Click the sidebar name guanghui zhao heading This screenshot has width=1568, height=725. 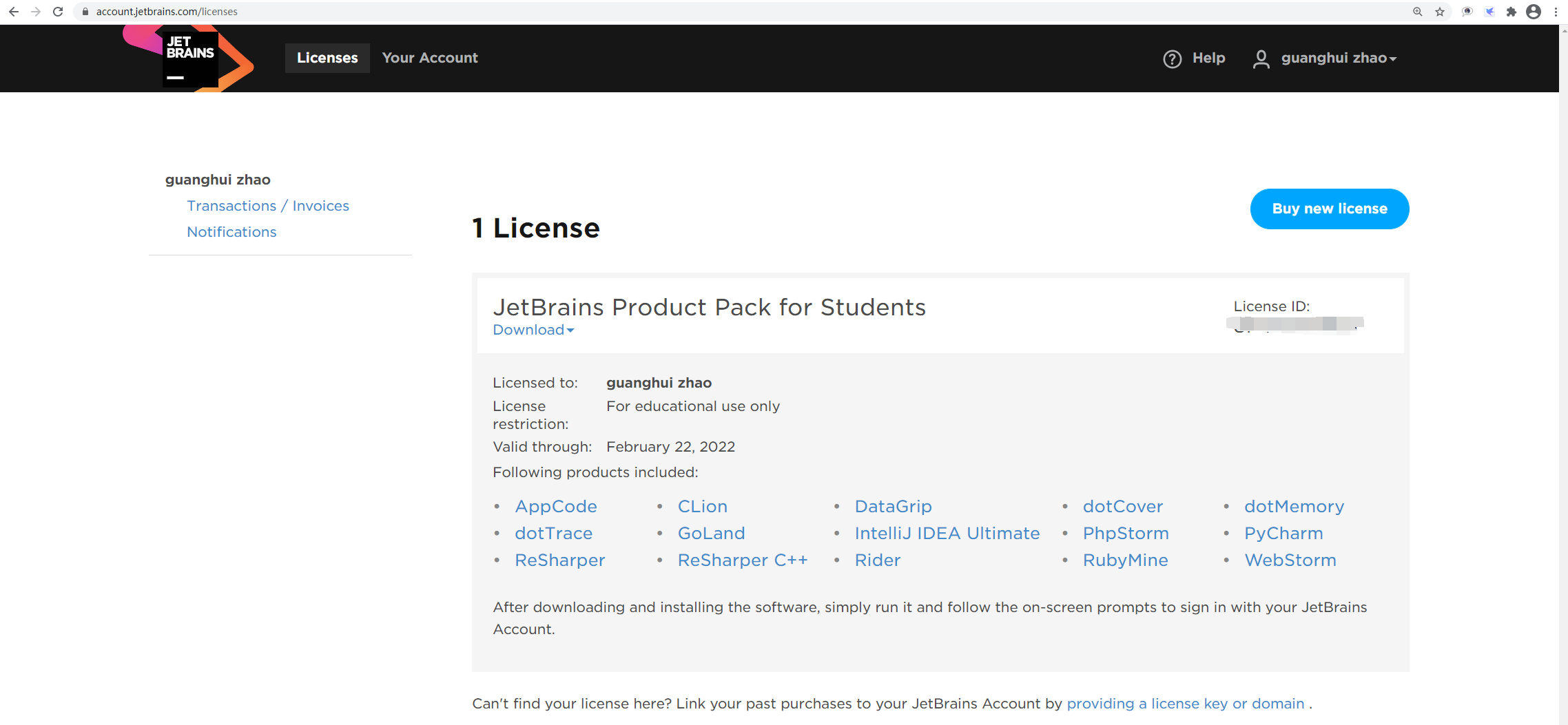[x=218, y=180]
